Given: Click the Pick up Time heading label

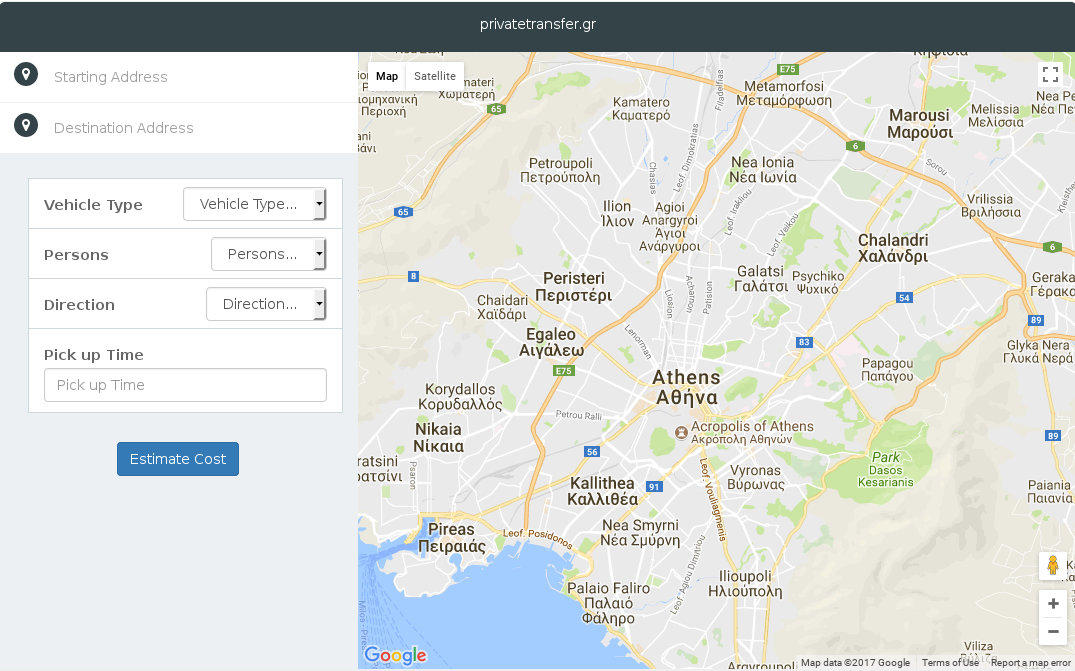Looking at the screenshot, I should [x=94, y=355].
